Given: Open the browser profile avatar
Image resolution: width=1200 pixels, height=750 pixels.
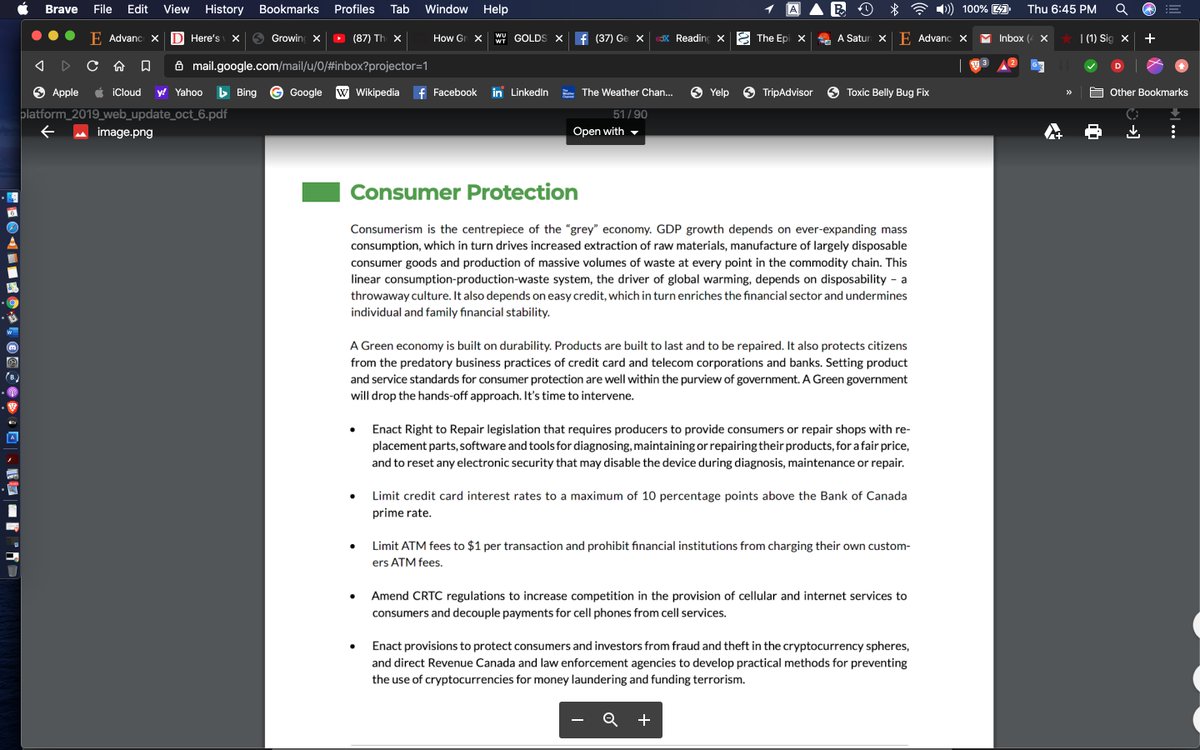Looking at the screenshot, I should (x=1155, y=66).
